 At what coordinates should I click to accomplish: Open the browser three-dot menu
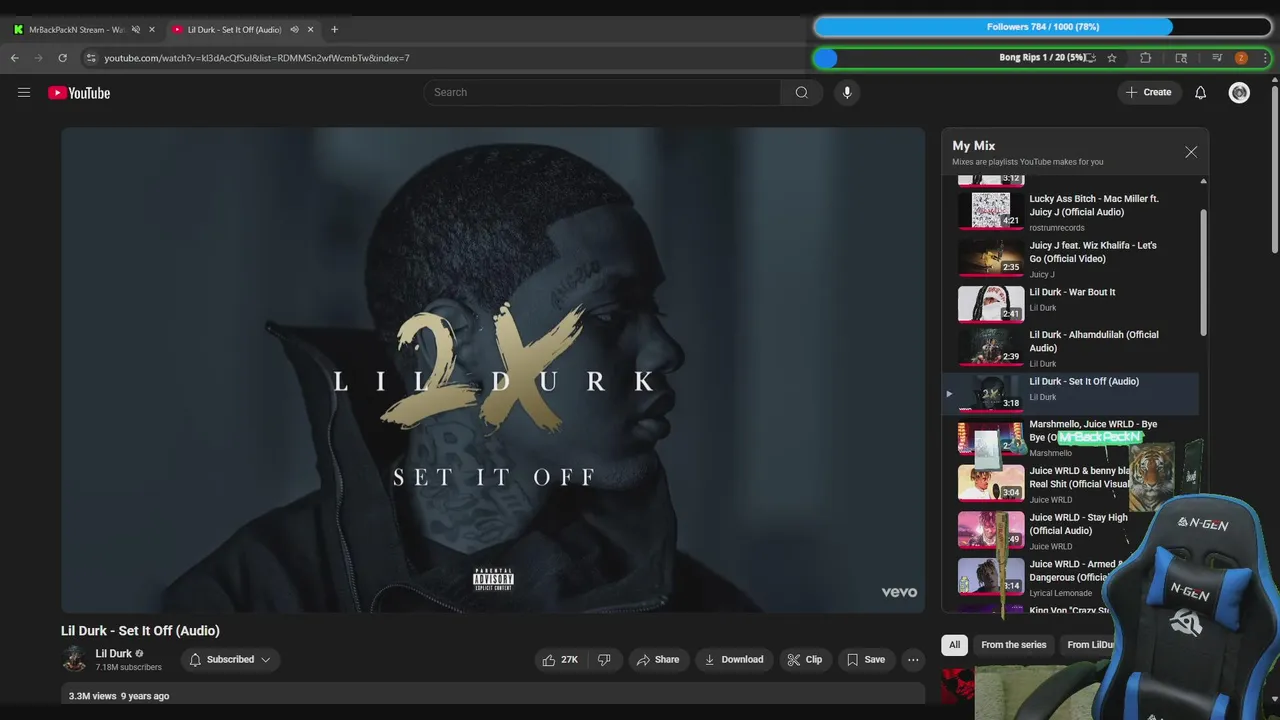[x=1265, y=58]
